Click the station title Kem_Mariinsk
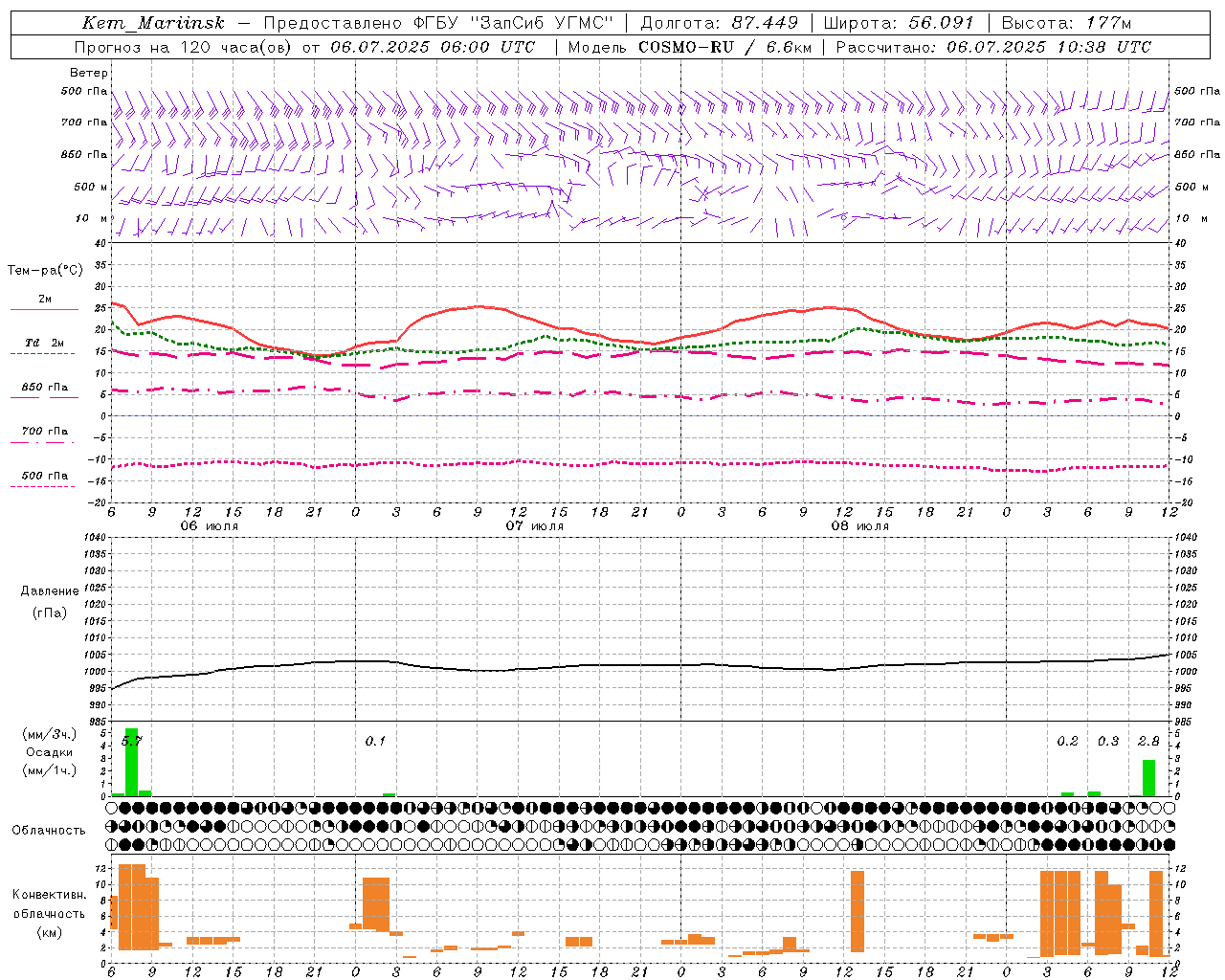This screenshot has width=1225, height=980. 153,23
